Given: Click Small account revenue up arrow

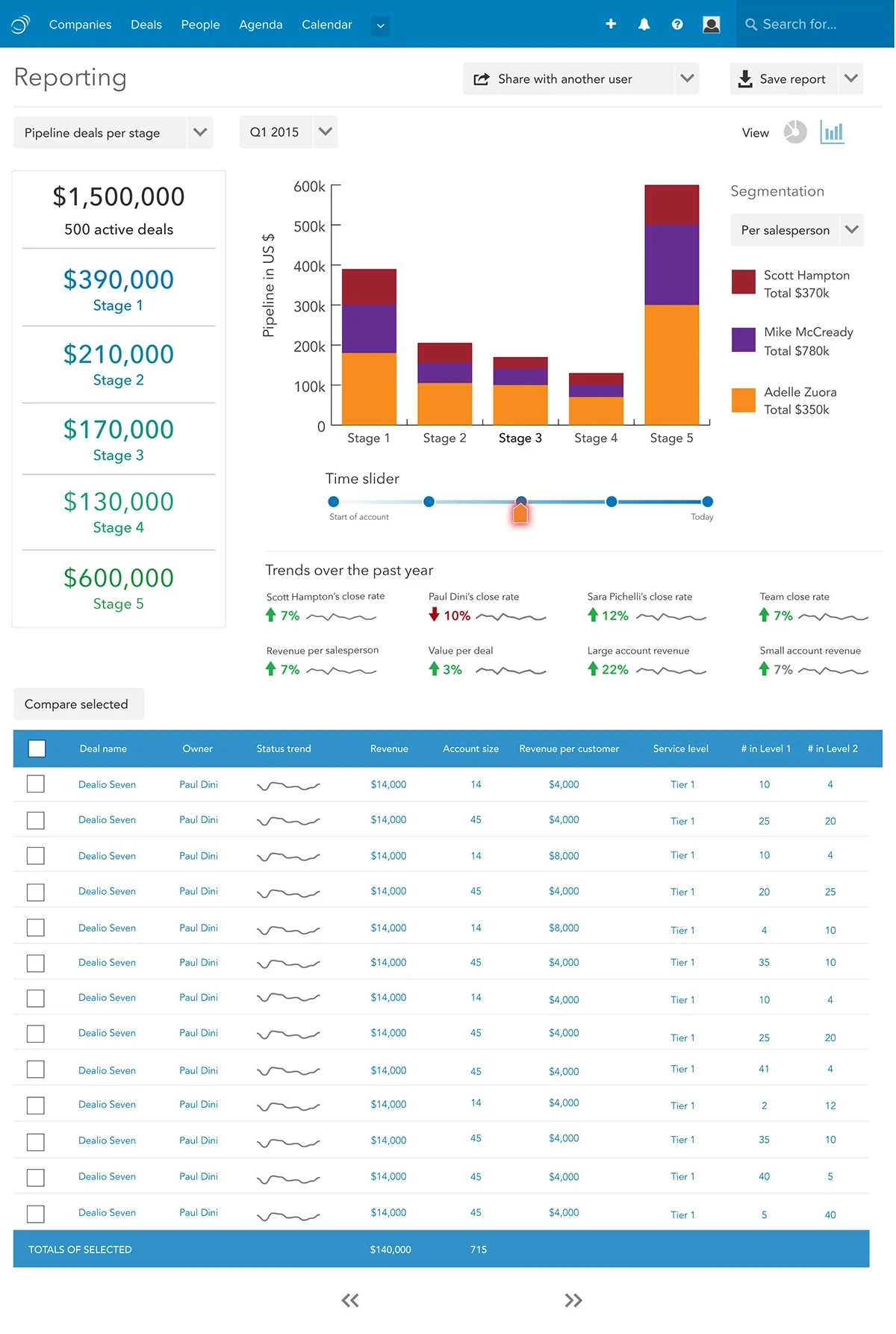Looking at the screenshot, I should coord(764,668).
